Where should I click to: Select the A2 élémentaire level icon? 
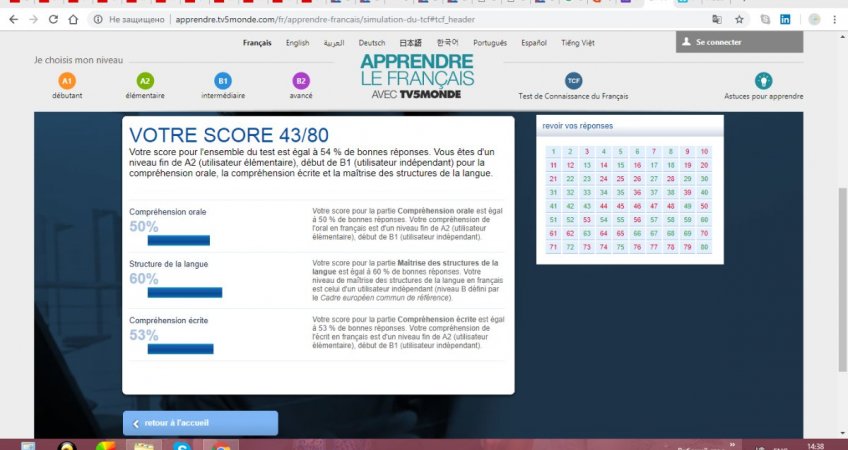[x=145, y=81]
